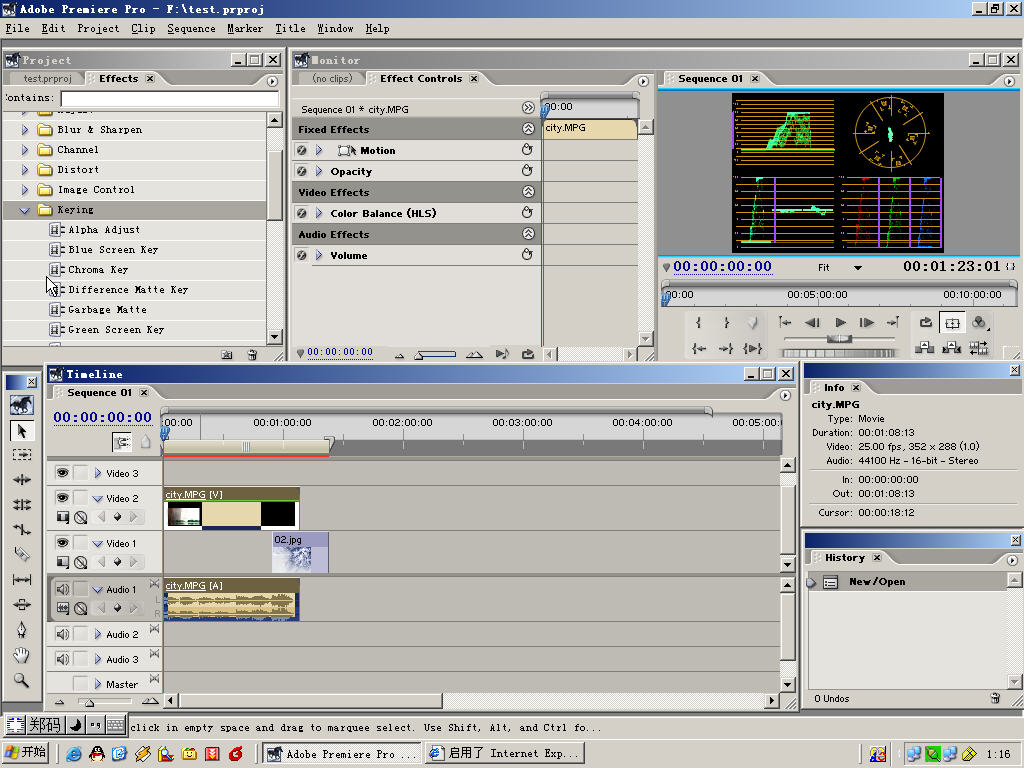1024x768 pixels.
Task: Expand the Motion effect properties
Action: [319, 150]
